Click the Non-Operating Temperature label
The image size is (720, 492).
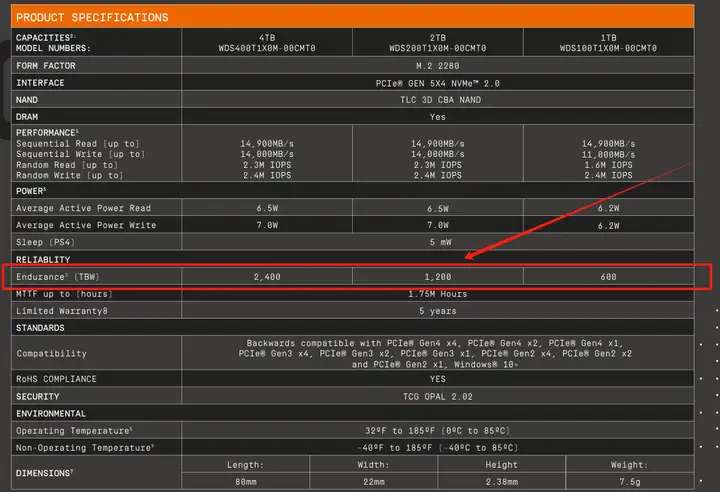point(84,447)
